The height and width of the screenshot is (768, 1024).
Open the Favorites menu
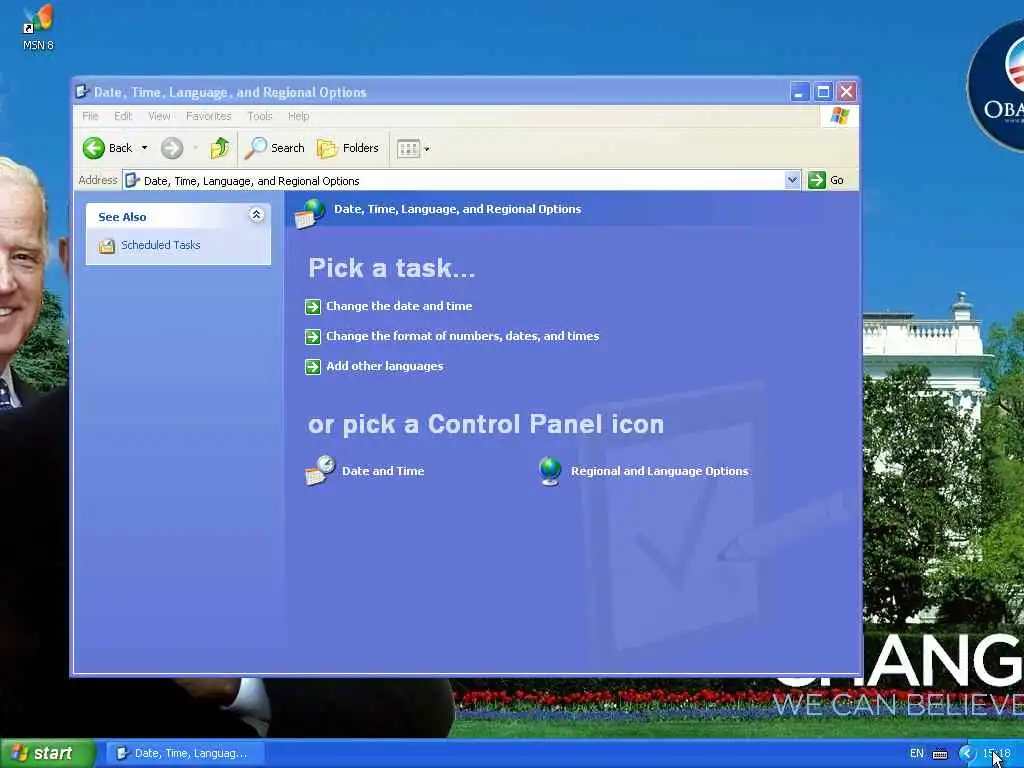208,116
